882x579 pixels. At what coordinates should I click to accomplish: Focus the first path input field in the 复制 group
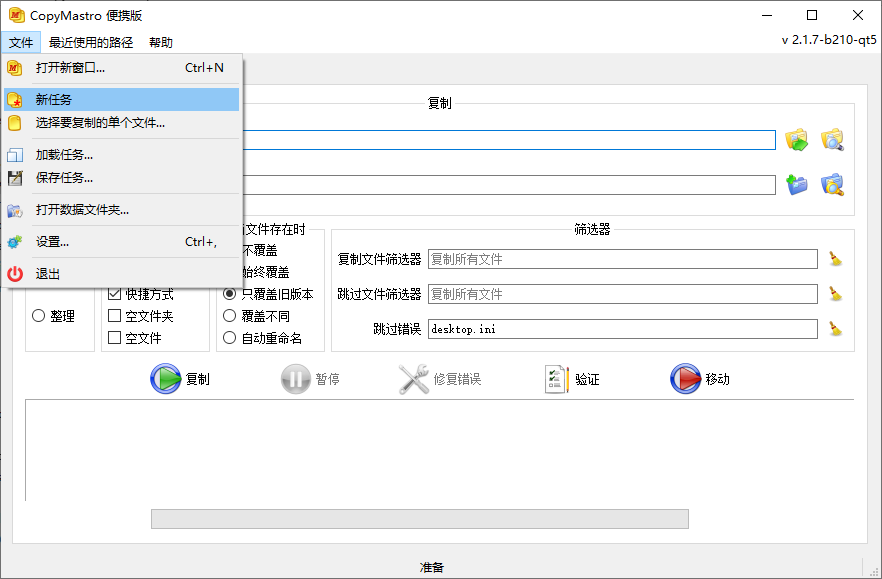click(x=508, y=140)
